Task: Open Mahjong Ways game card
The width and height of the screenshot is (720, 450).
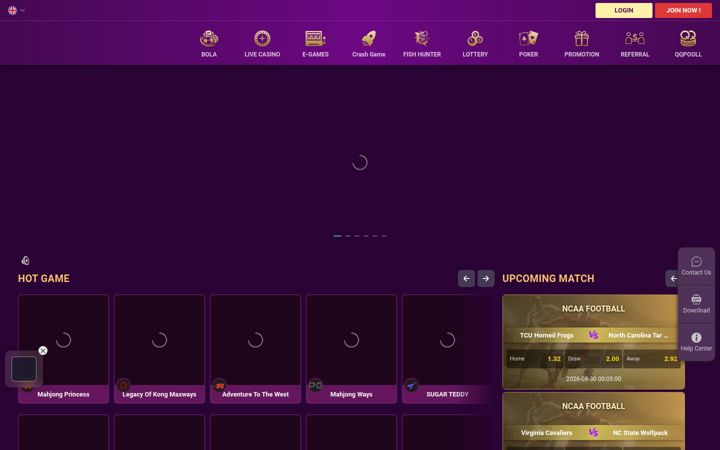Action: [351, 349]
